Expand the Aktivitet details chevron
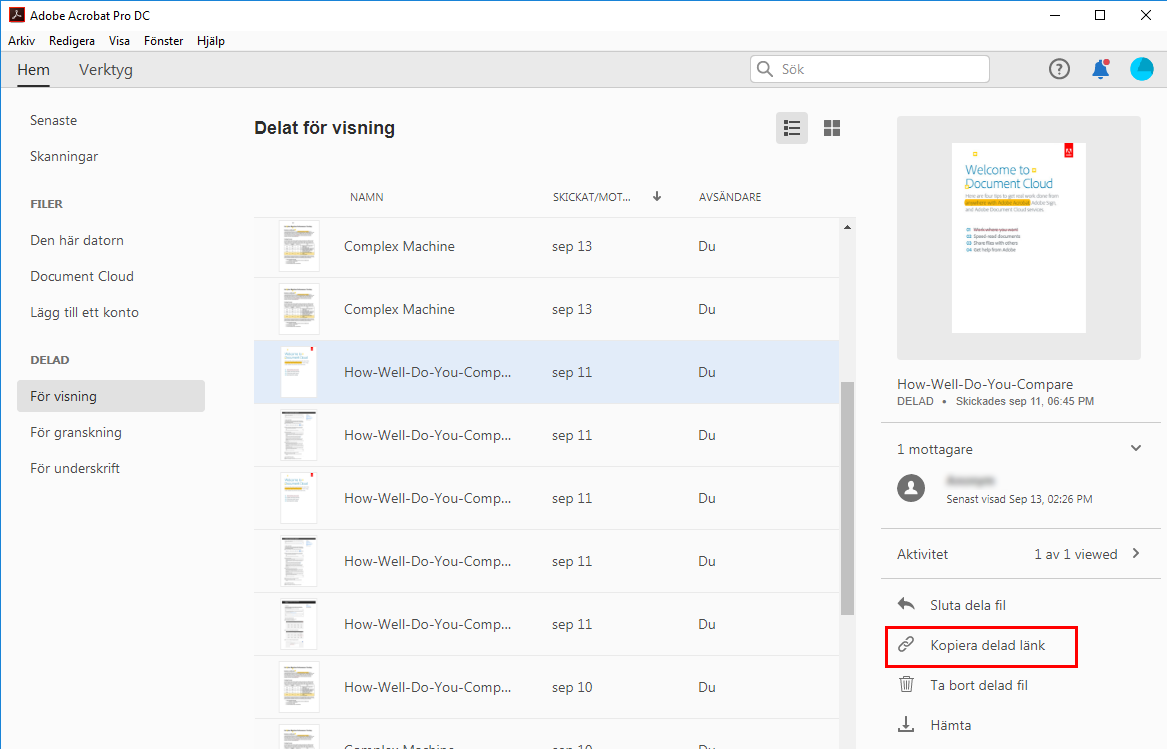1167x749 pixels. [x=1136, y=553]
